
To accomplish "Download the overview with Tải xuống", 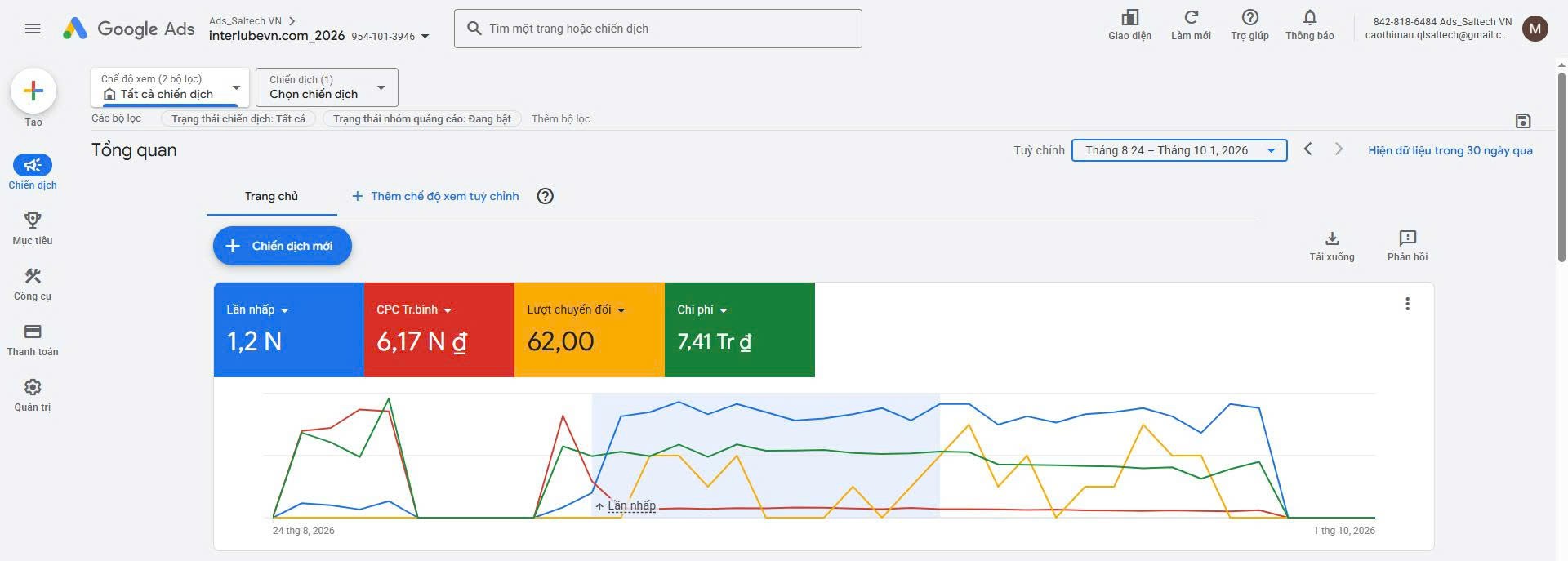I will (1332, 245).
